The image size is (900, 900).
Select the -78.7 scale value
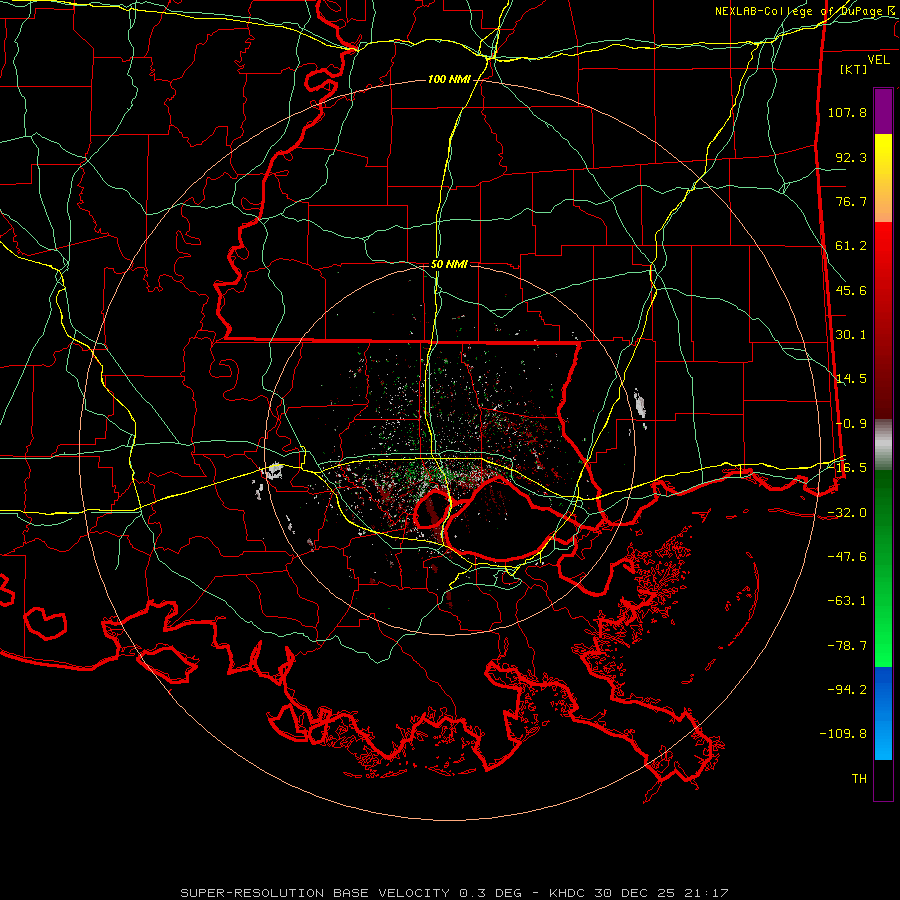[x=847, y=646]
